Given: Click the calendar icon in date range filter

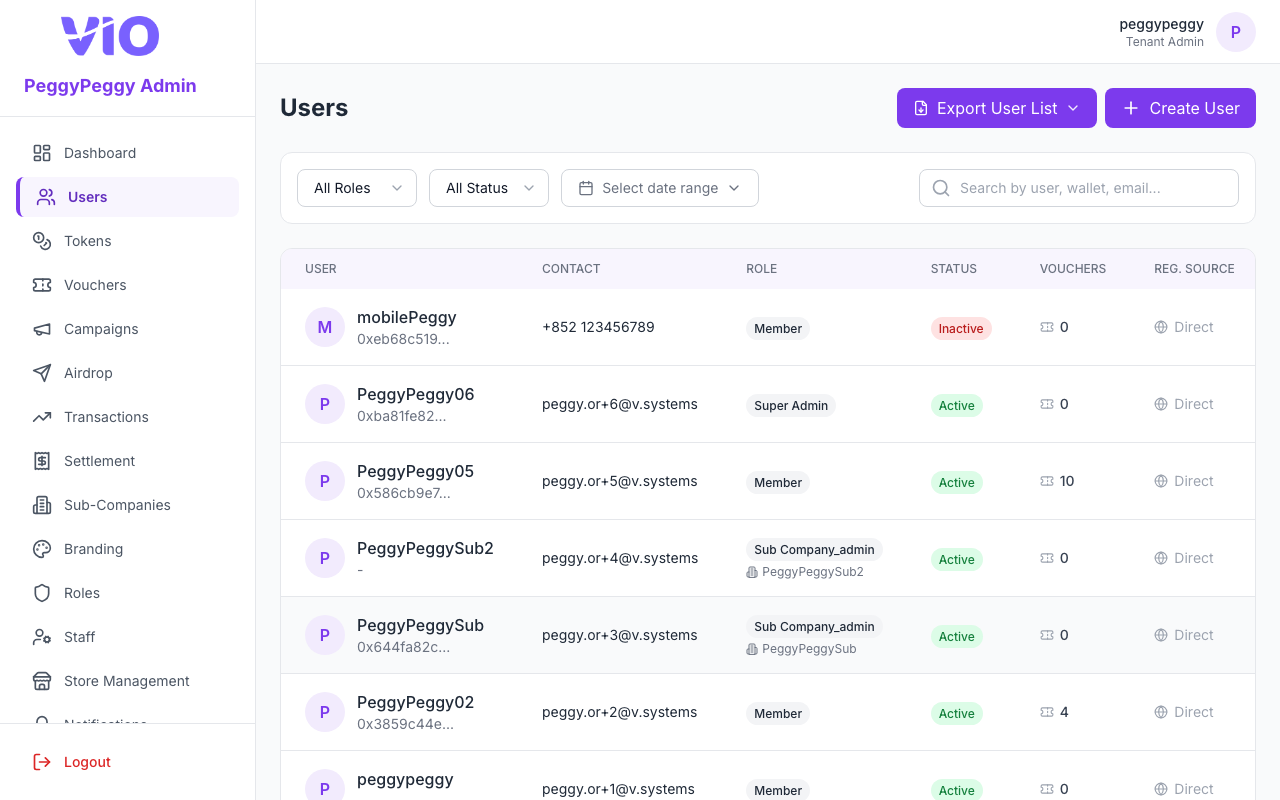Looking at the screenshot, I should tap(586, 188).
